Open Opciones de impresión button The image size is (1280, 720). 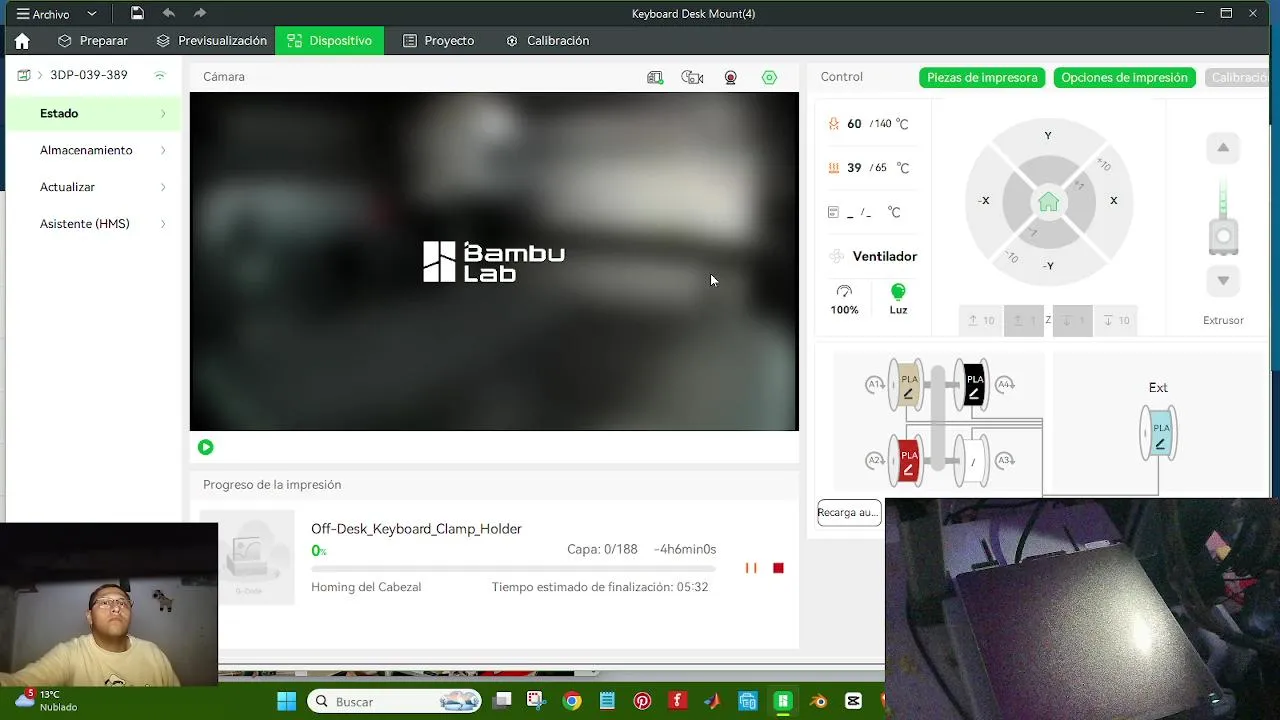click(1124, 77)
